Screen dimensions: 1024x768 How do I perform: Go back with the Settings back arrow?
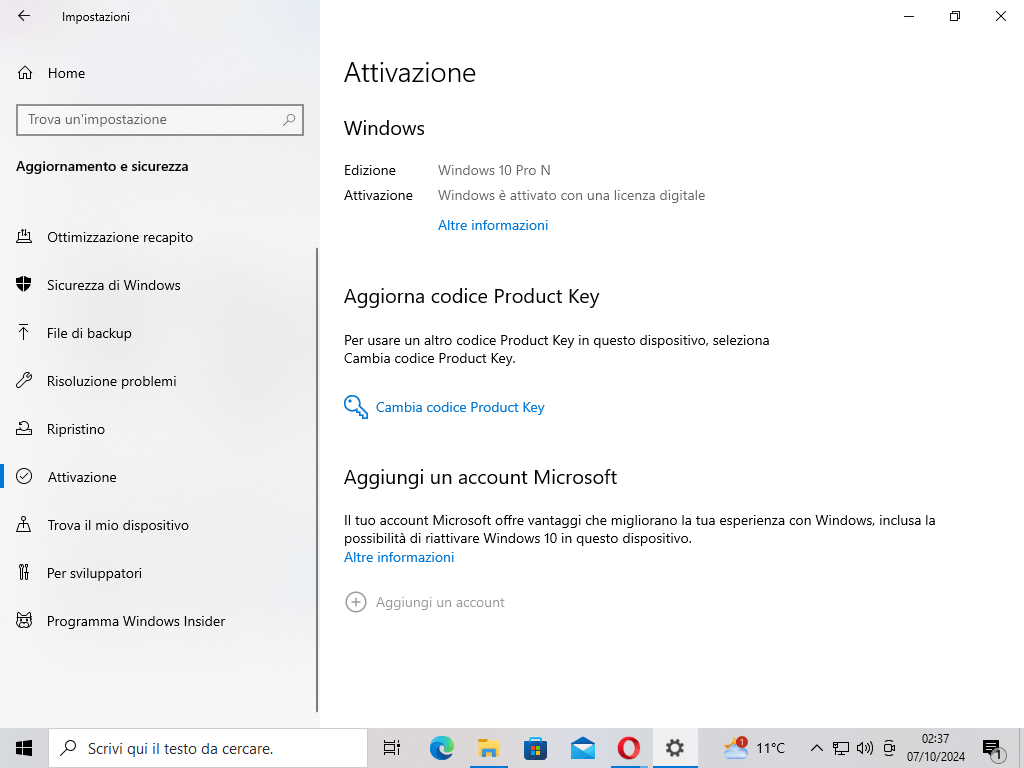pyautogui.click(x=24, y=16)
